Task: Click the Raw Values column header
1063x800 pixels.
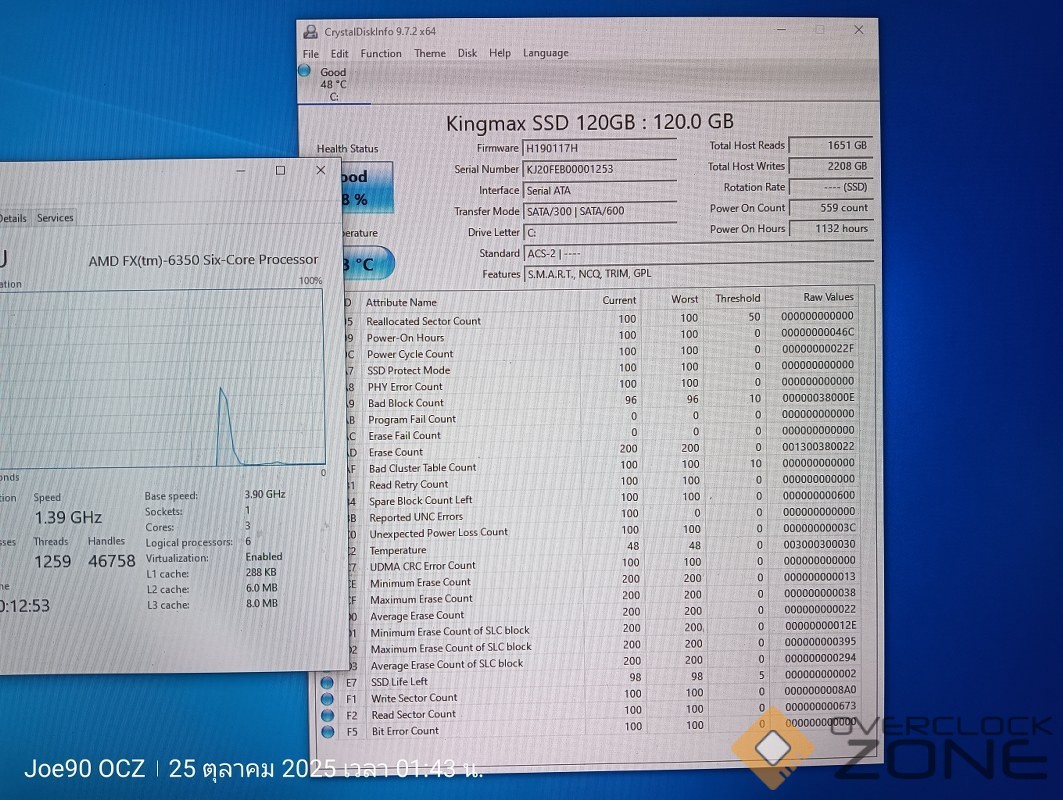Action: click(x=828, y=298)
